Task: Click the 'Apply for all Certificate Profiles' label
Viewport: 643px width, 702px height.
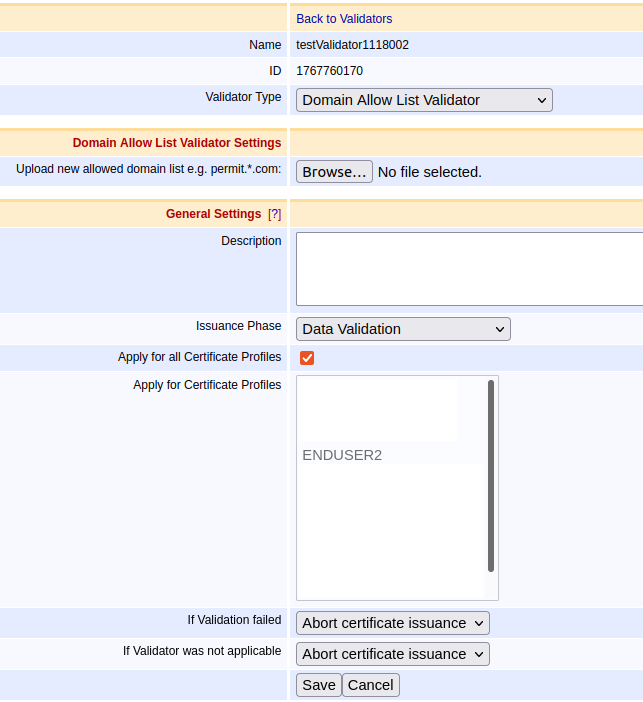Action: [x=199, y=357]
